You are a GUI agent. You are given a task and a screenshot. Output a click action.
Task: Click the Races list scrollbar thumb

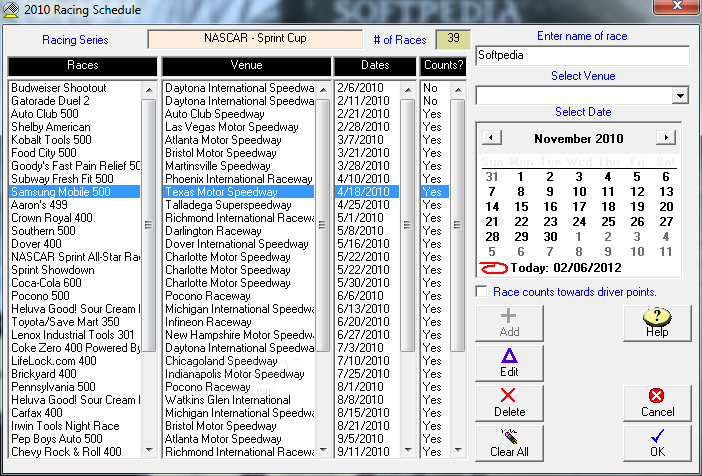(x=149, y=225)
